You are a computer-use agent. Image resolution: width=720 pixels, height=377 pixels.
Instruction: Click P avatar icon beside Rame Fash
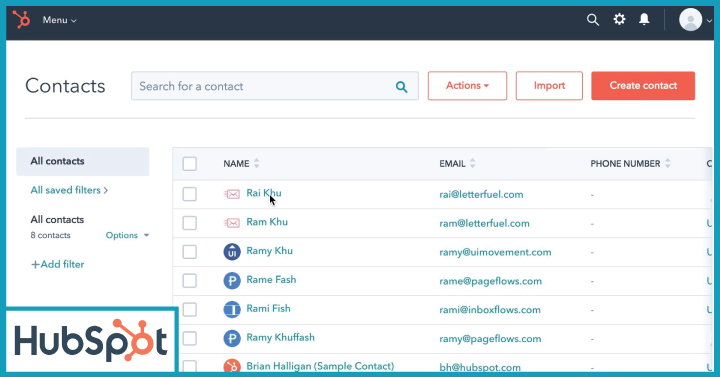[232, 281]
